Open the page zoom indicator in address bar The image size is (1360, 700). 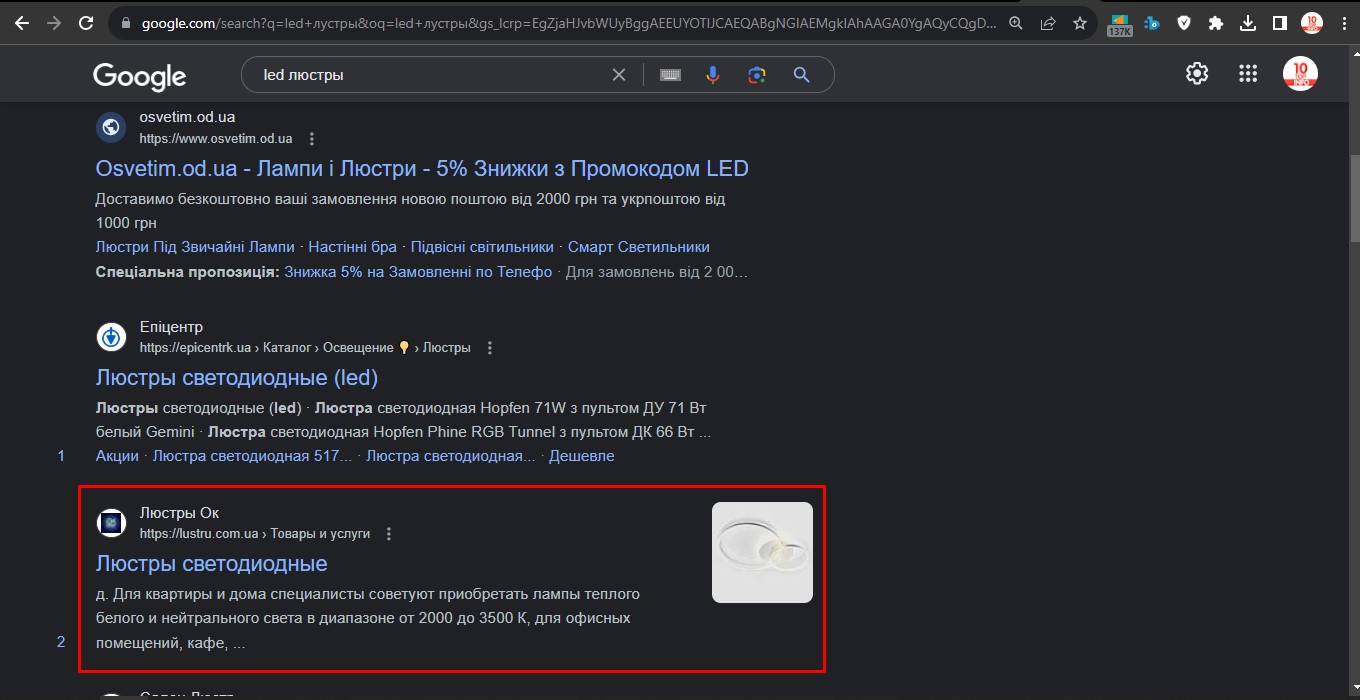(1016, 23)
